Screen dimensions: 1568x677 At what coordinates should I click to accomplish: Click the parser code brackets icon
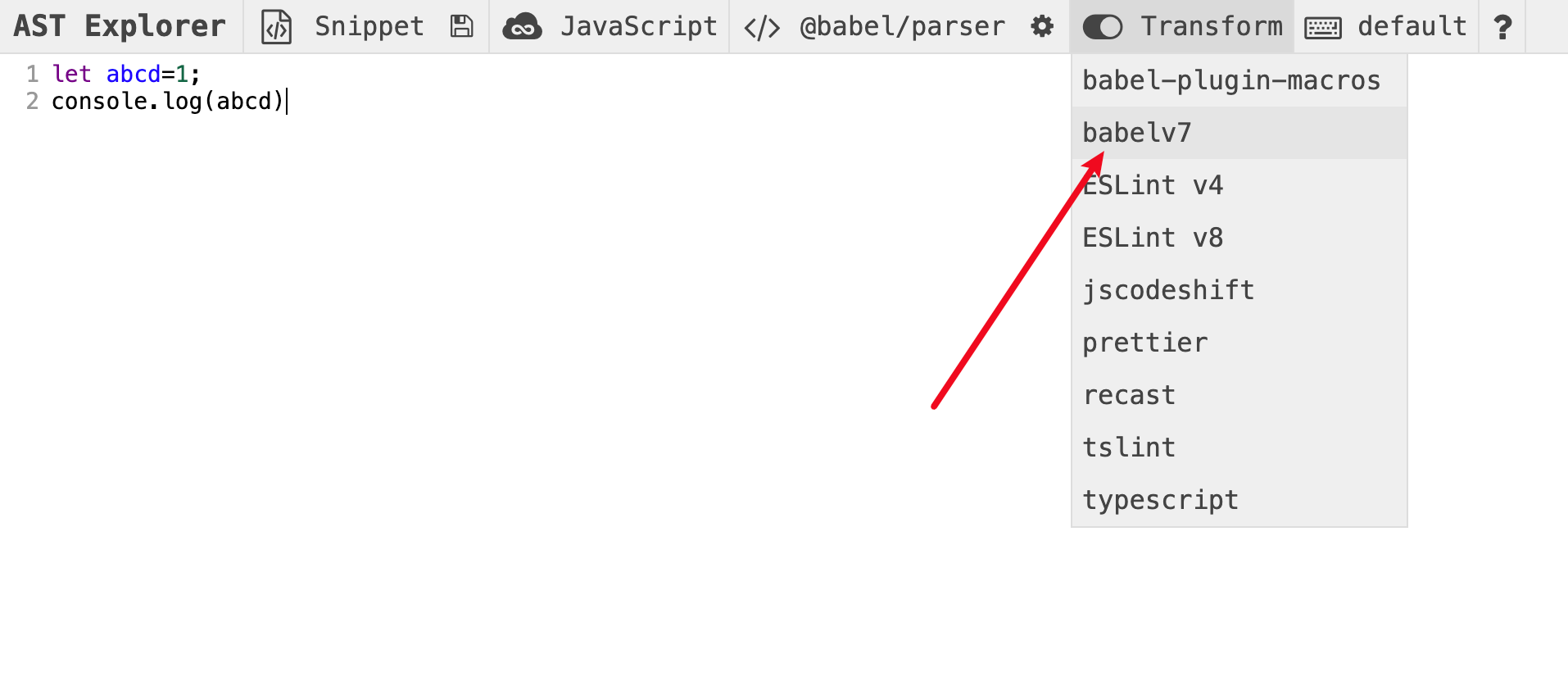pos(761,28)
